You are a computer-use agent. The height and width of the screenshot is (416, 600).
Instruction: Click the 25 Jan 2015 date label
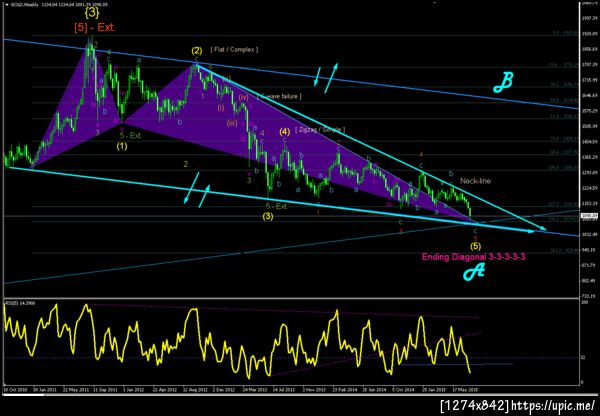pos(433,389)
